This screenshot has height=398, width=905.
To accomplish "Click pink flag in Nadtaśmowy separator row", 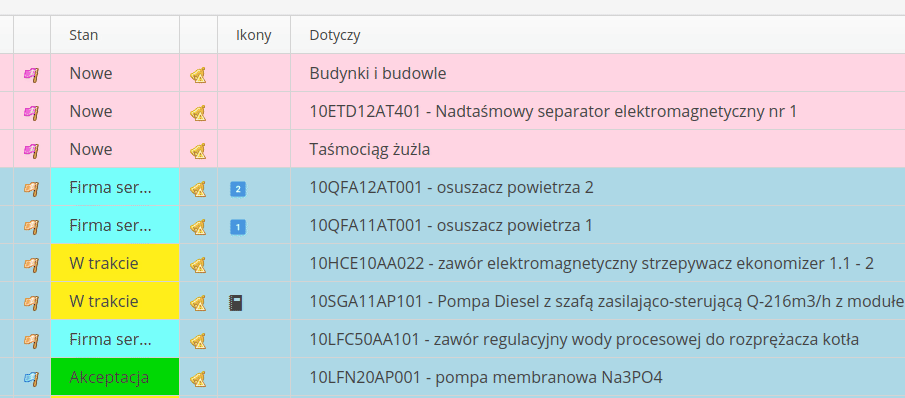I will (x=31, y=112).
